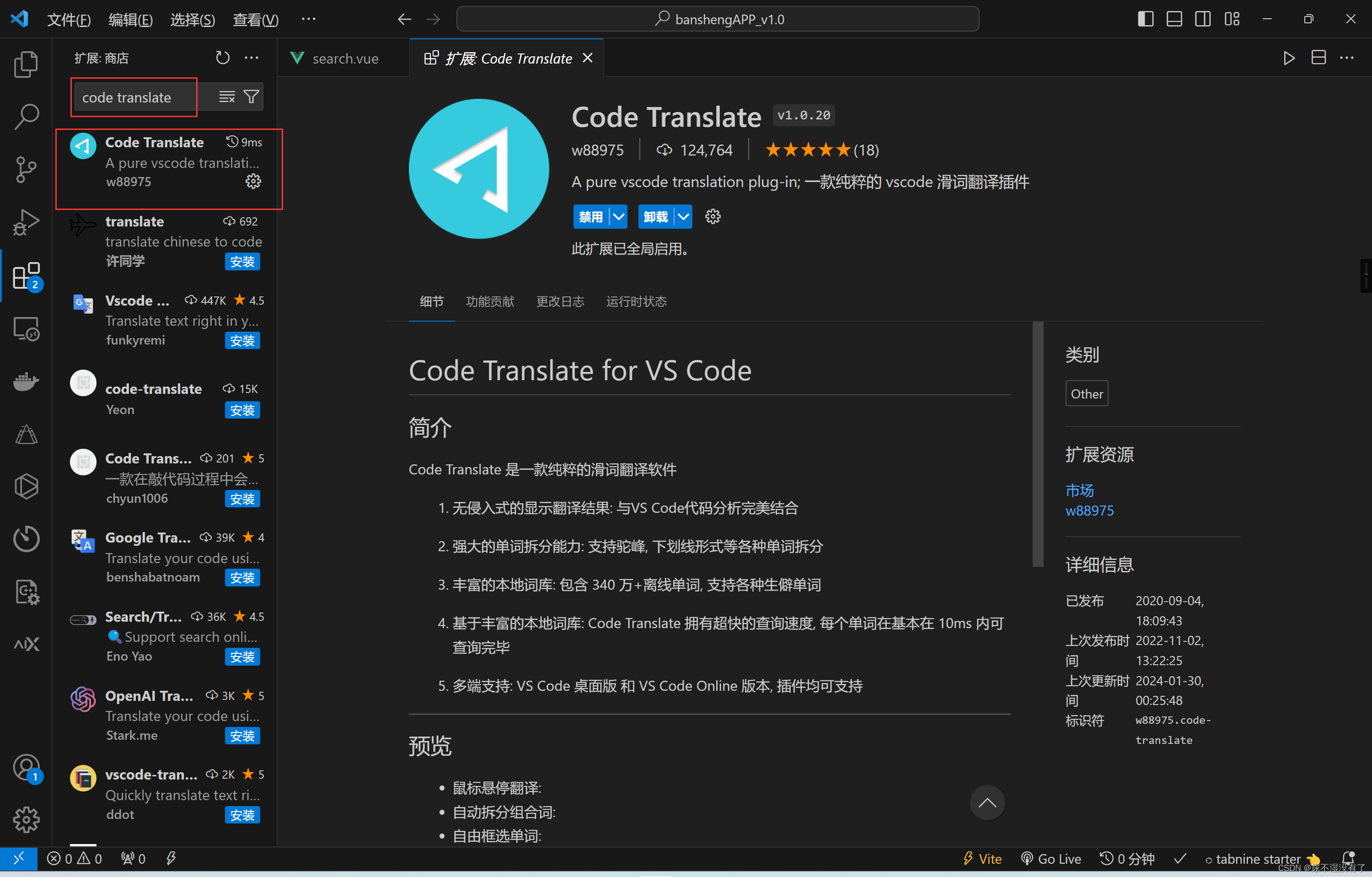Start Go Live server
This screenshot has width=1372, height=877.
click(x=1050, y=858)
